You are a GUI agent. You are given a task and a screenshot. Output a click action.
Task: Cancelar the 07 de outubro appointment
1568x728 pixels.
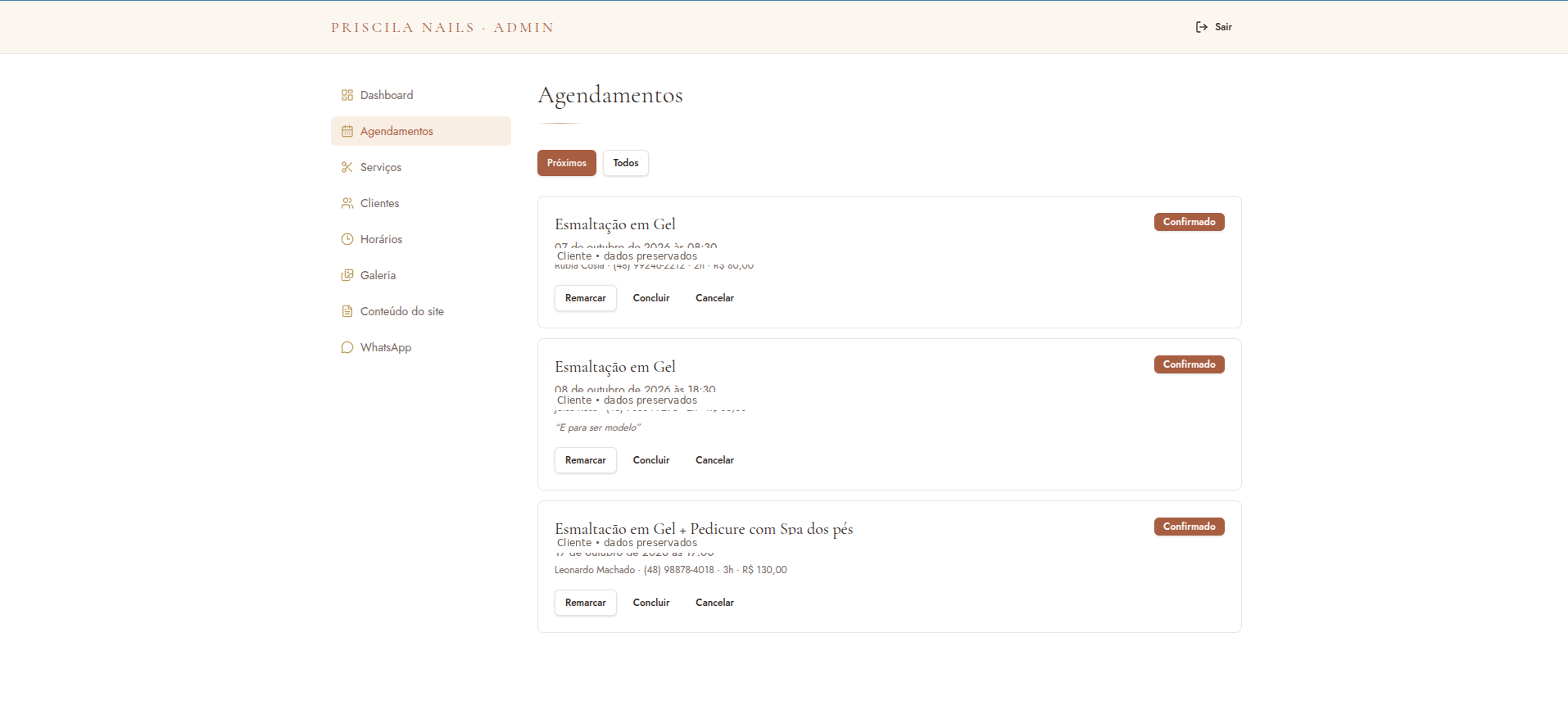pyautogui.click(x=714, y=298)
